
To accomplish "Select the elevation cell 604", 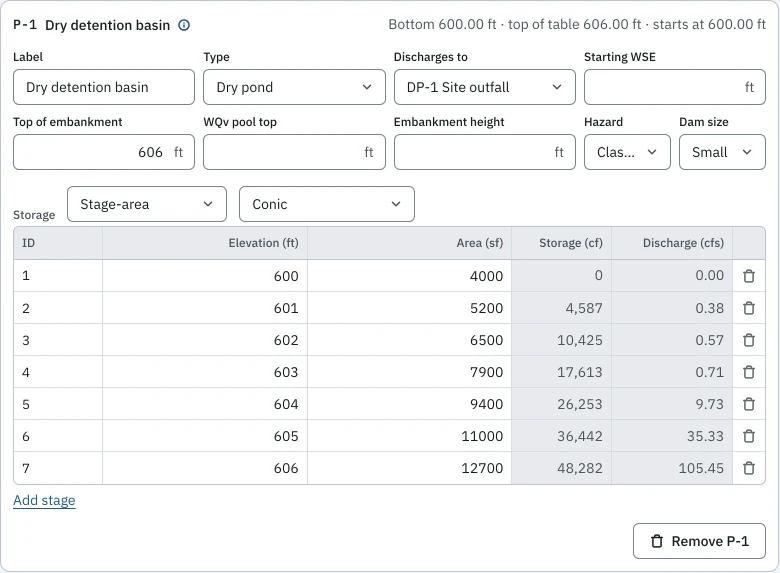I will pyautogui.click(x=205, y=404).
